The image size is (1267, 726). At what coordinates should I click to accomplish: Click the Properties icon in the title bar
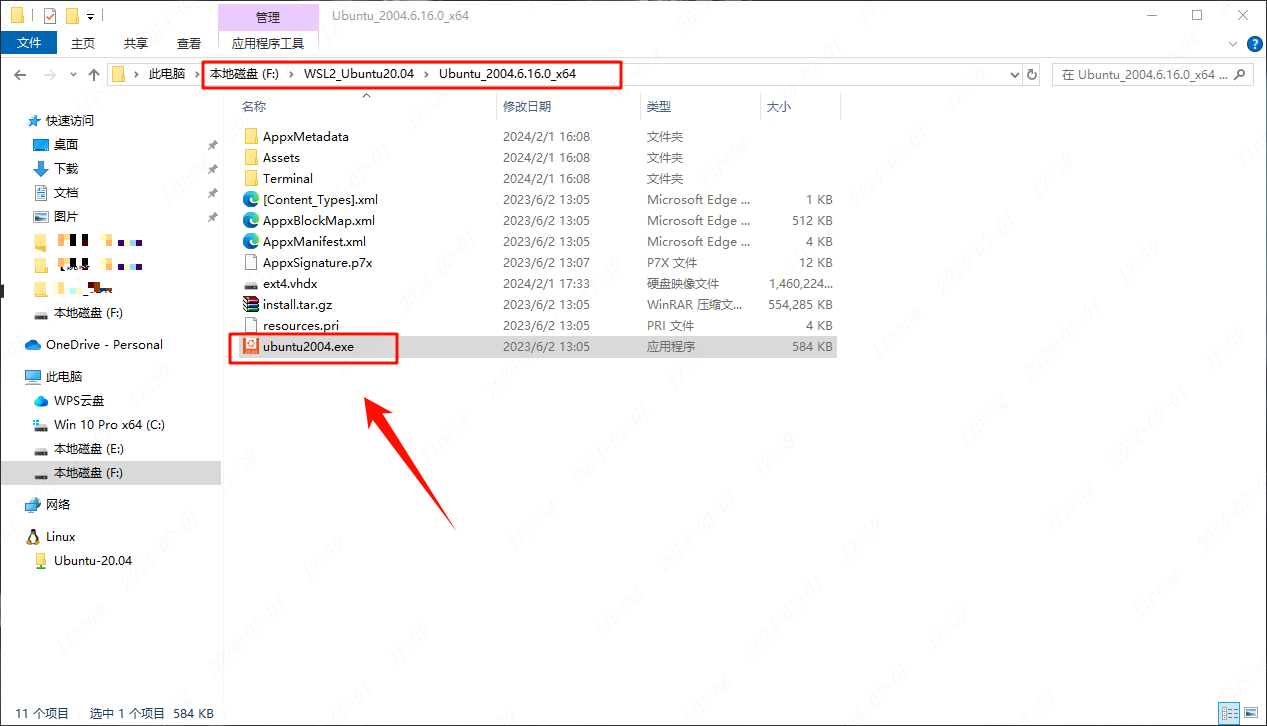50,16
